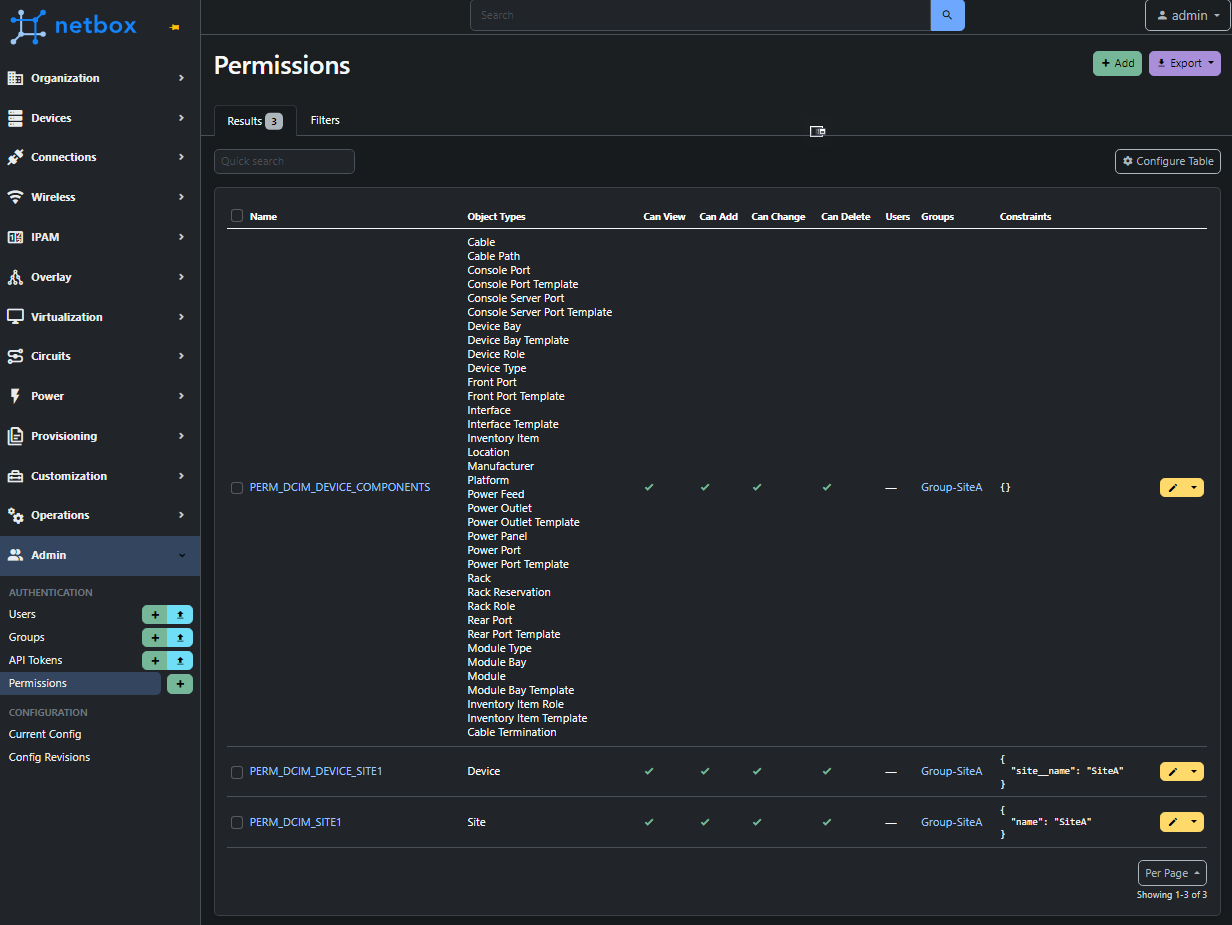1232x925 pixels.
Task: Open the Per Page dropdown
Action: (1171, 872)
